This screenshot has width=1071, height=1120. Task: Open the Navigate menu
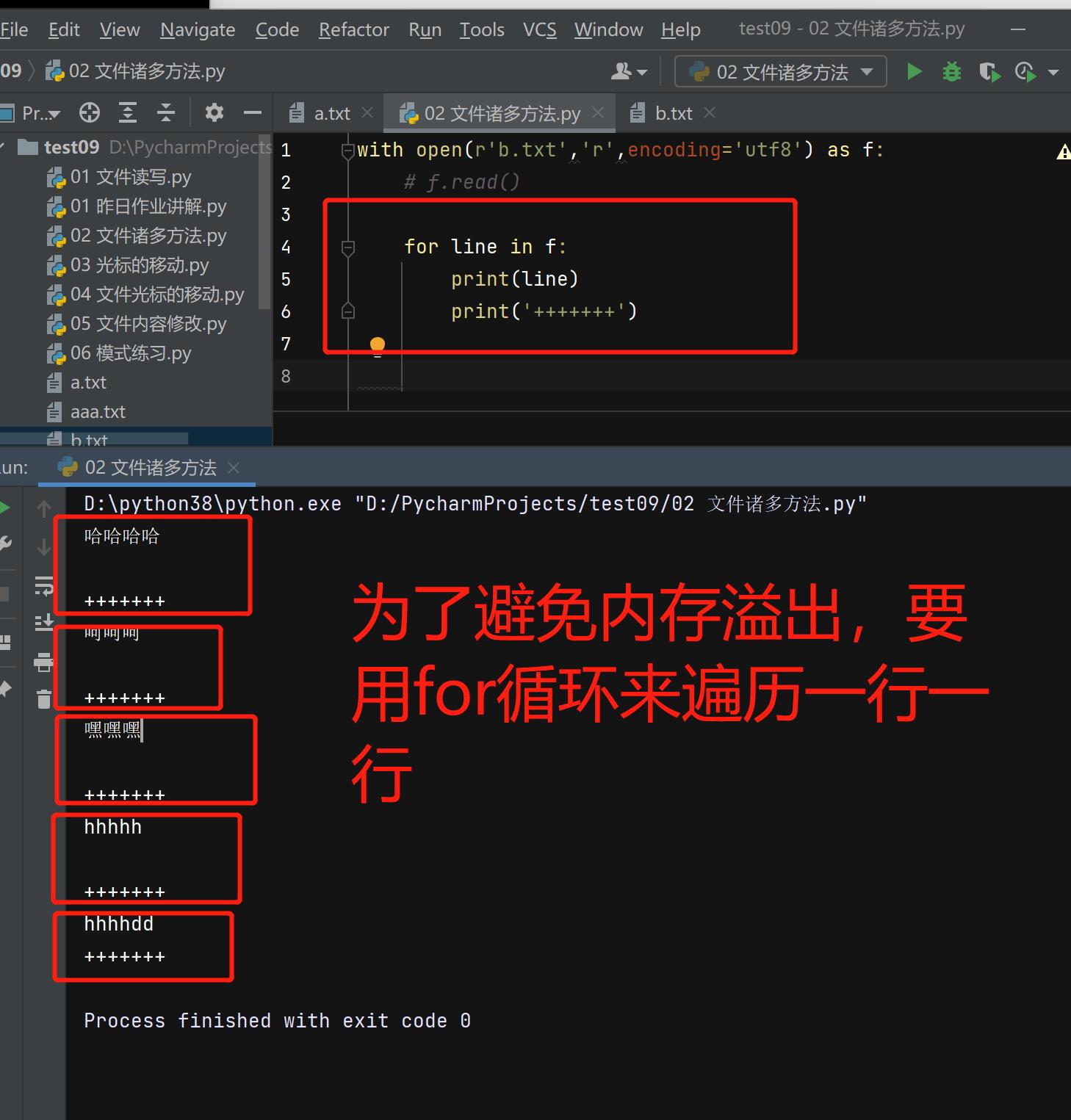click(x=198, y=29)
